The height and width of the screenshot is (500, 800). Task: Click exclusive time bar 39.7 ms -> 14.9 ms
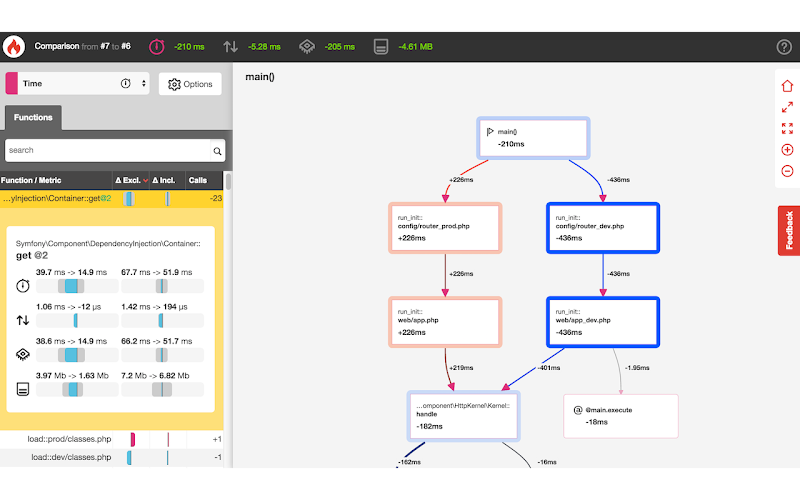pyautogui.click(x=77, y=286)
